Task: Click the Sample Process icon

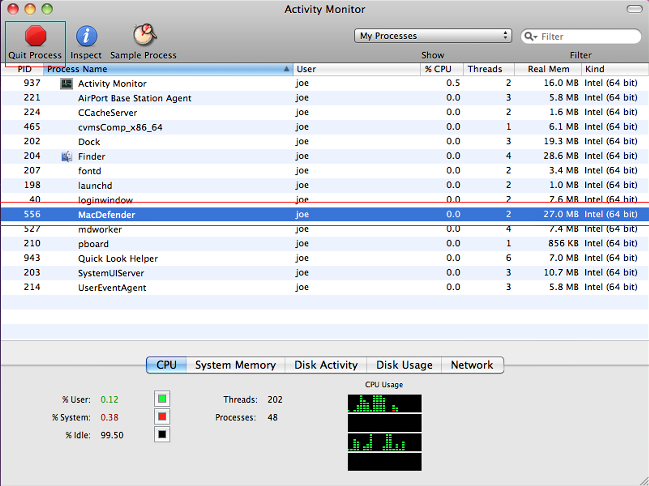Action: 143,37
